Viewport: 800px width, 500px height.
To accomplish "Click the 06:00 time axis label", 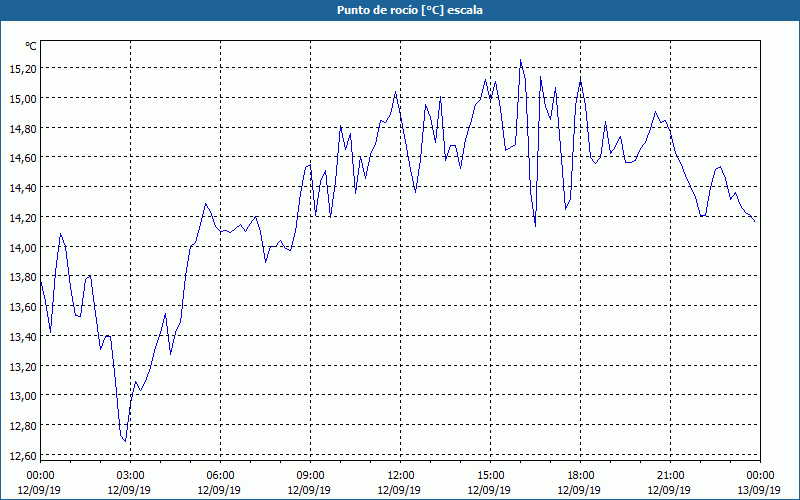I will [x=219, y=476].
